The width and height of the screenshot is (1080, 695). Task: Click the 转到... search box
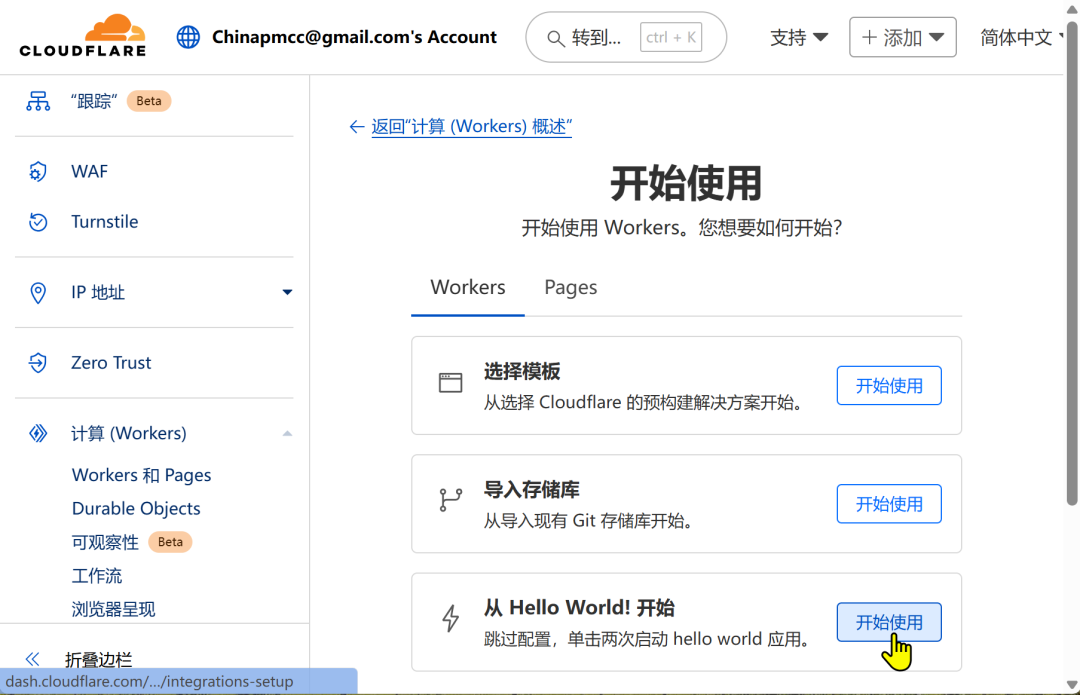(x=625, y=37)
